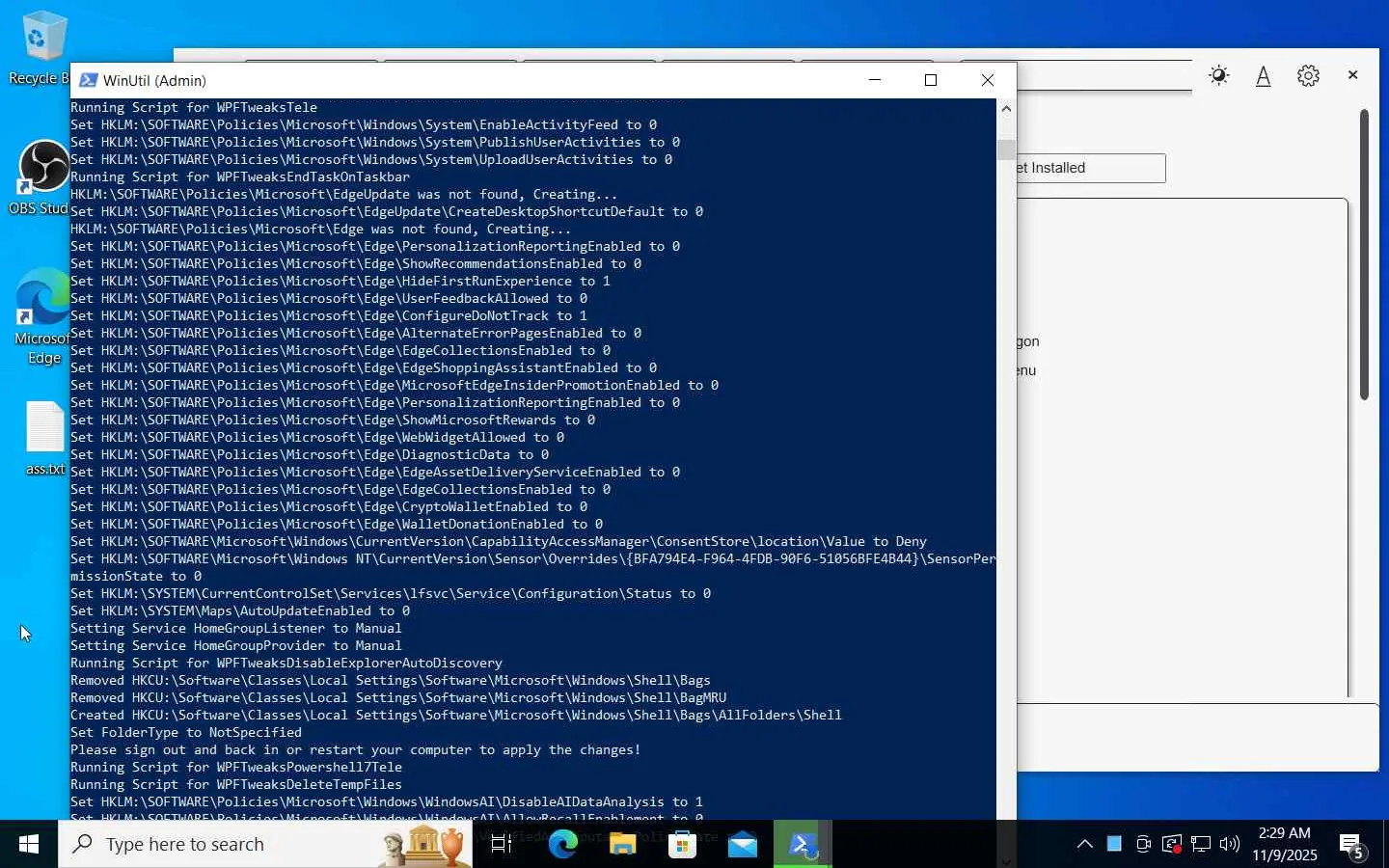Image resolution: width=1389 pixels, height=868 pixels.
Task: Click the running PowerShell taskbar button
Action: coord(803,844)
